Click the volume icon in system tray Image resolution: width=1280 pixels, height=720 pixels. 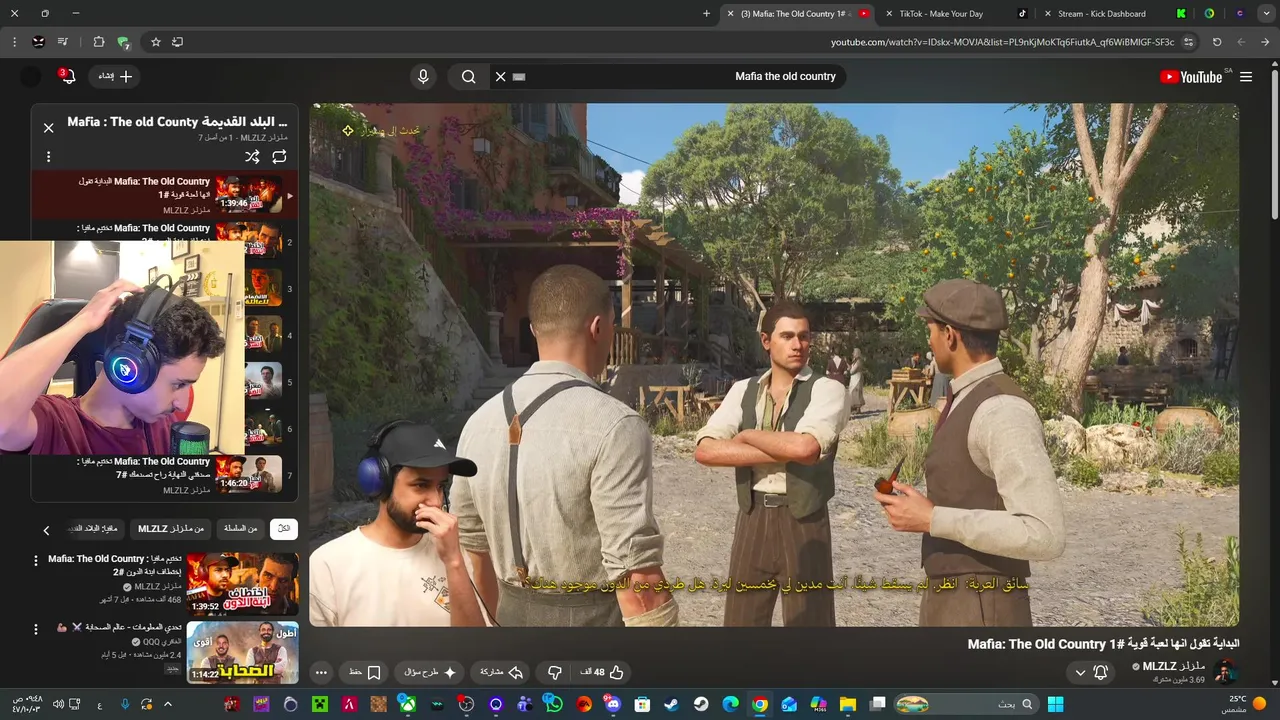pos(58,704)
